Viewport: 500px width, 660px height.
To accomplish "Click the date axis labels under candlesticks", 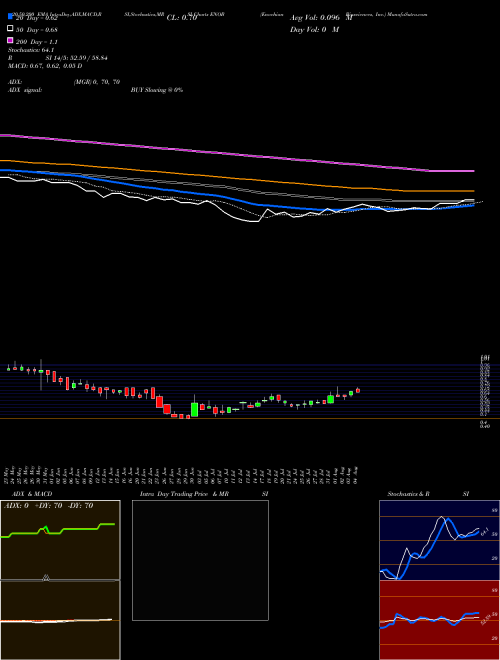I will click(182, 475).
